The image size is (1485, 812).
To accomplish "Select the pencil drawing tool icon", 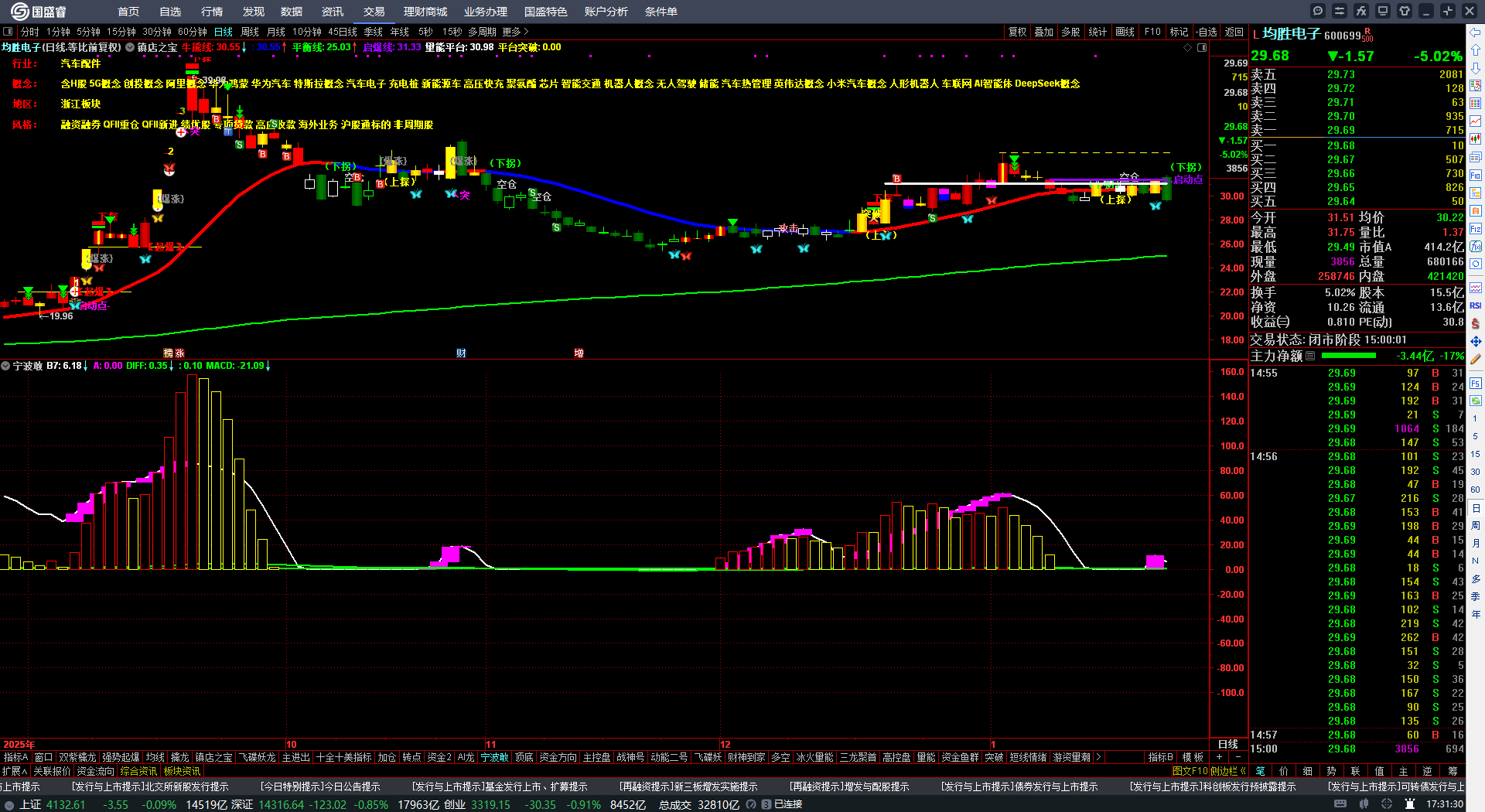I will tap(1476, 359).
